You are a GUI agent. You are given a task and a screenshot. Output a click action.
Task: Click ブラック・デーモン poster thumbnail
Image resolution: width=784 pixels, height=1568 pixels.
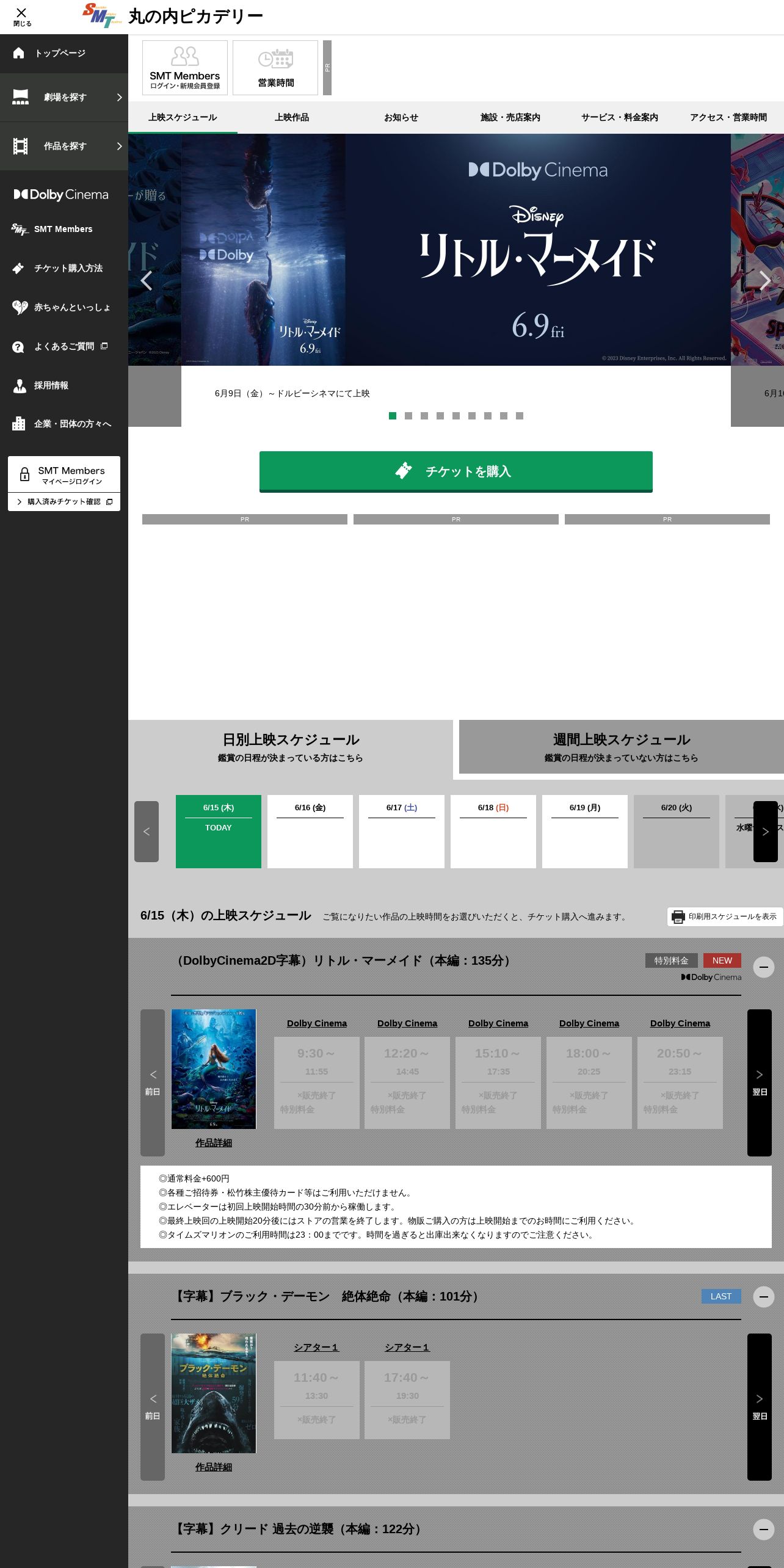point(214,1393)
